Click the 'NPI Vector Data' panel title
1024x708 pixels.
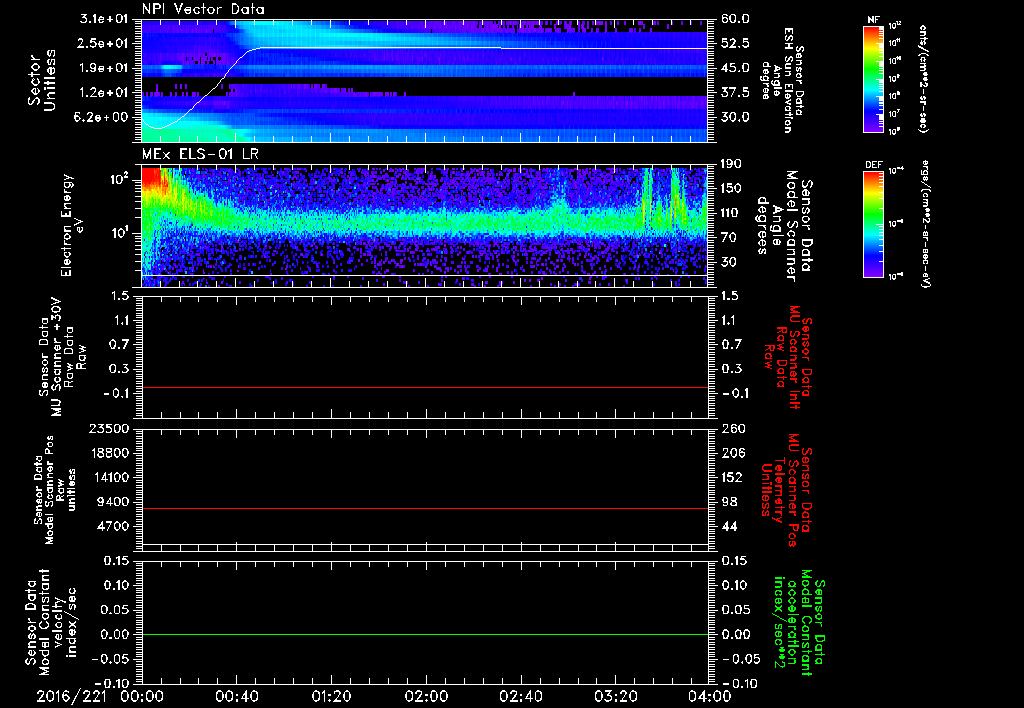click(203, 9)
